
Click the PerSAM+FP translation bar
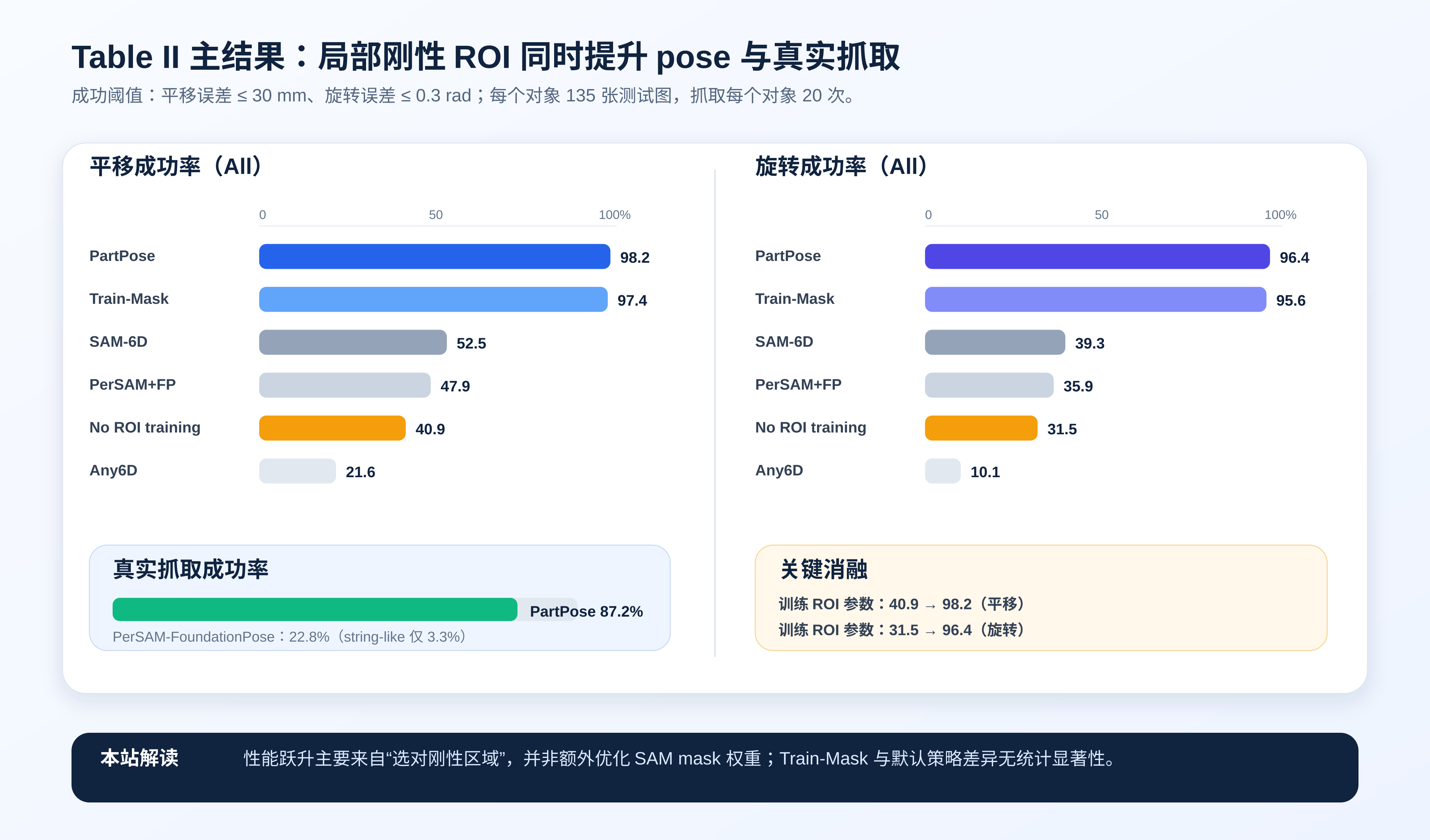click(x=345, y=385)
